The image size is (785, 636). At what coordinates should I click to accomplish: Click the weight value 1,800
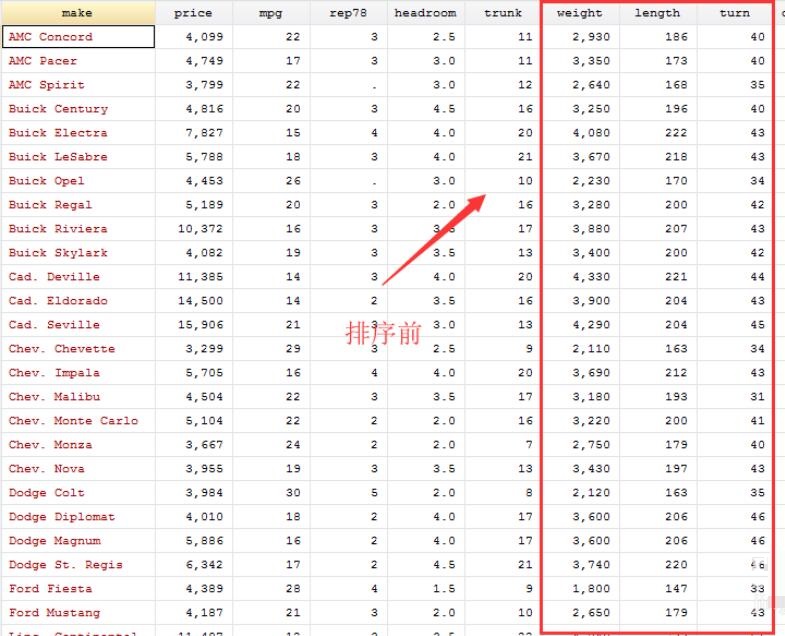point(580,589)
